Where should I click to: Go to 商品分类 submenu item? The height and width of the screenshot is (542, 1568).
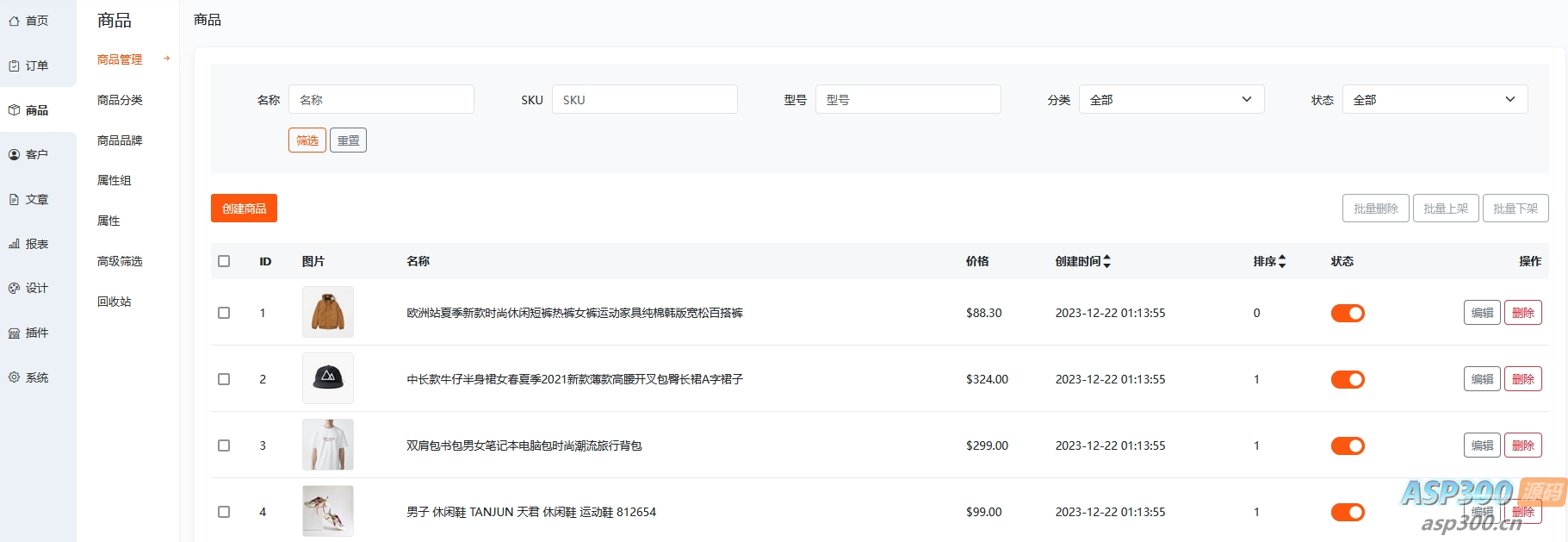tap(120, 100)
